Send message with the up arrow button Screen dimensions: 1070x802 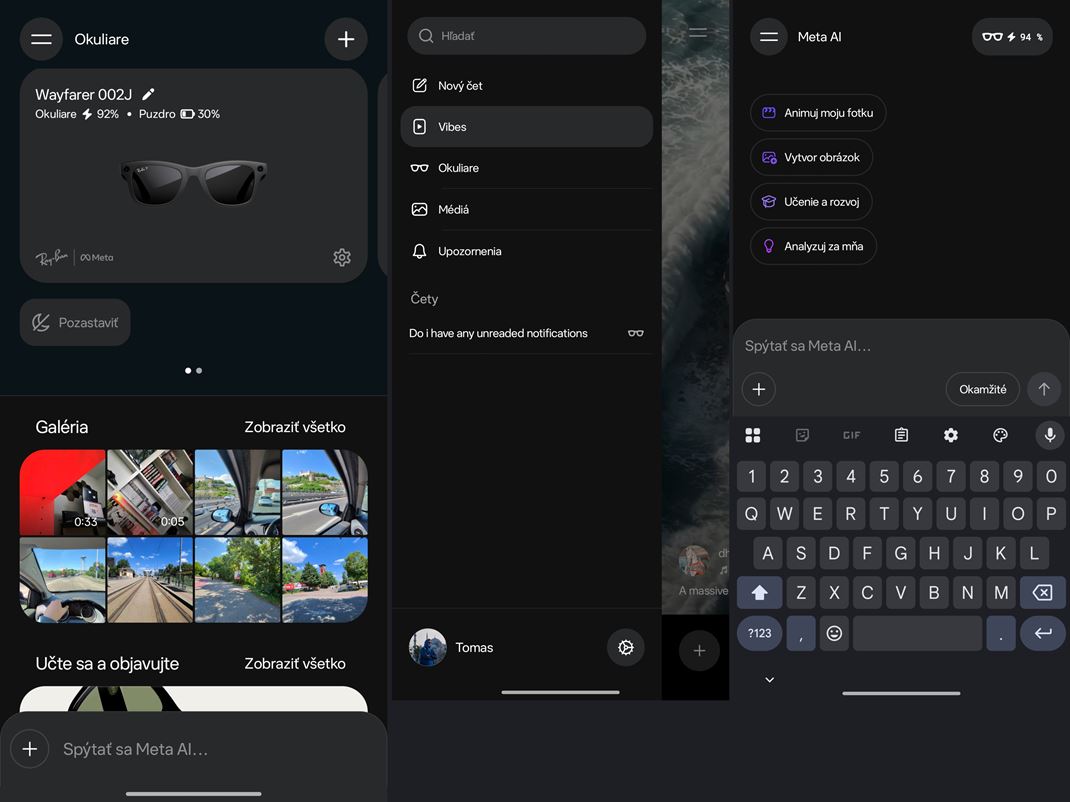click(1044, 389)
